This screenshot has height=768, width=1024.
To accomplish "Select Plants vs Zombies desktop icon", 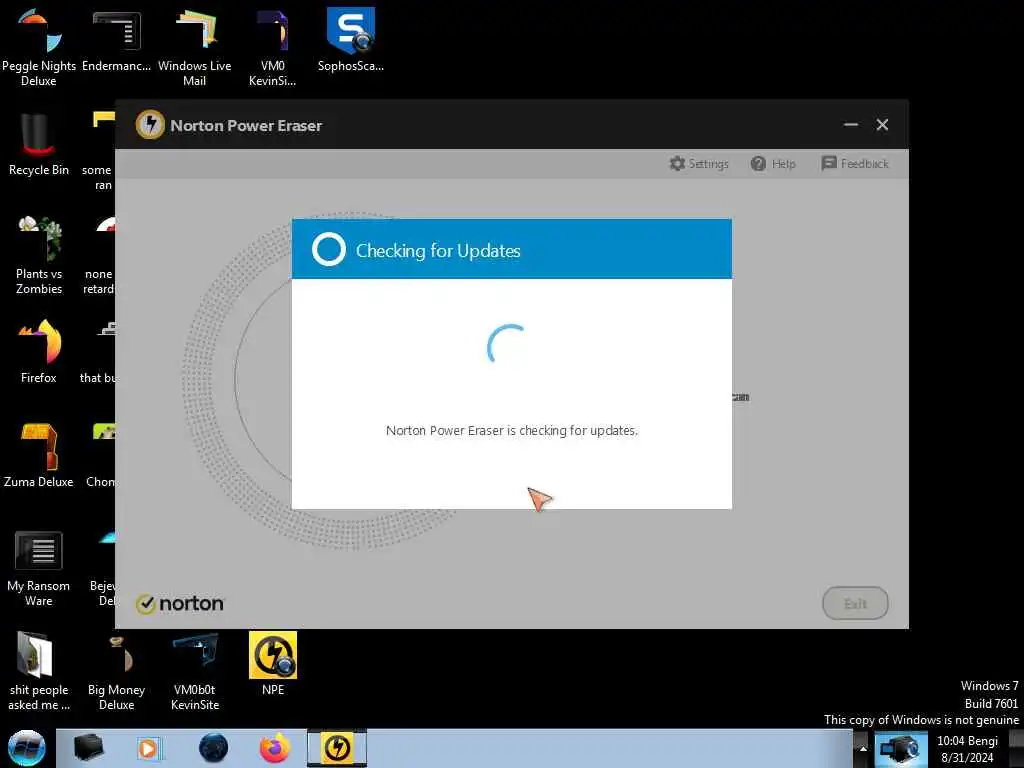I will tap(39, 256).
